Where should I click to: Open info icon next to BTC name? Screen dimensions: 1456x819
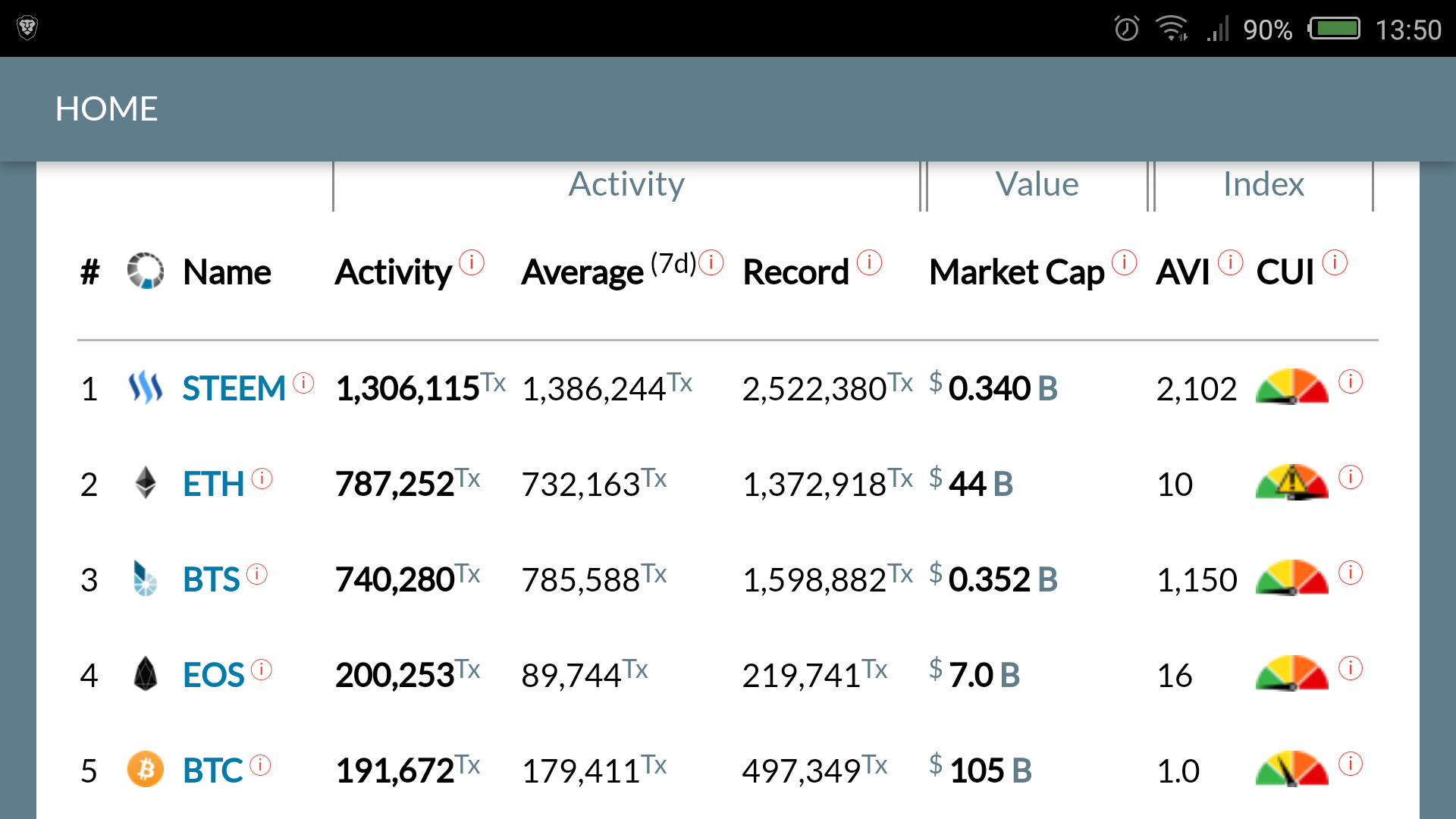click(x=260, y=765)
